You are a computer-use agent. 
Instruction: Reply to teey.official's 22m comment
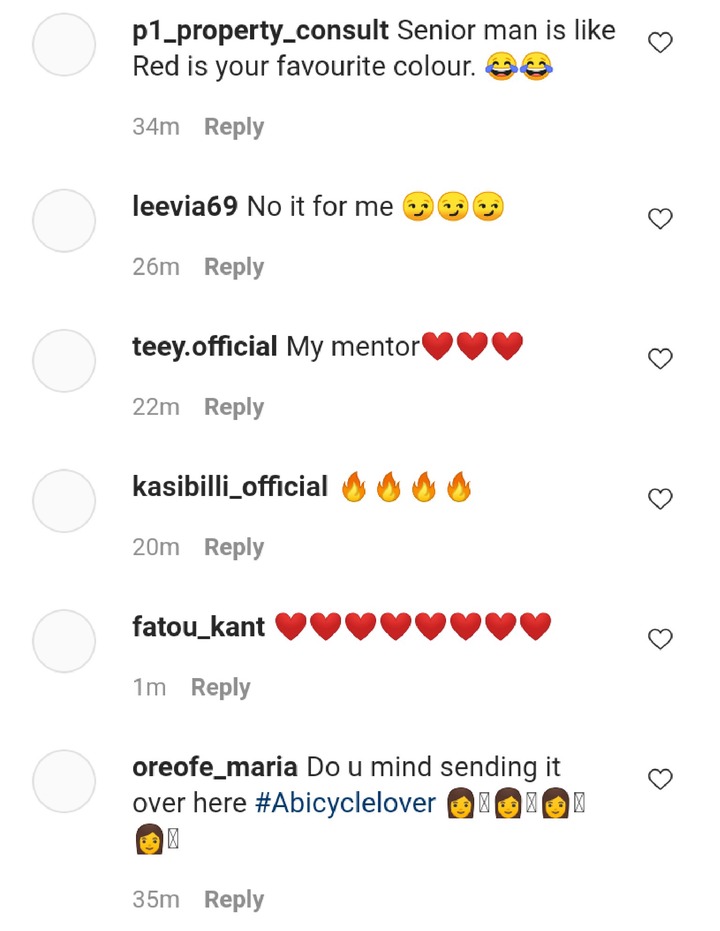coord(234,407)
